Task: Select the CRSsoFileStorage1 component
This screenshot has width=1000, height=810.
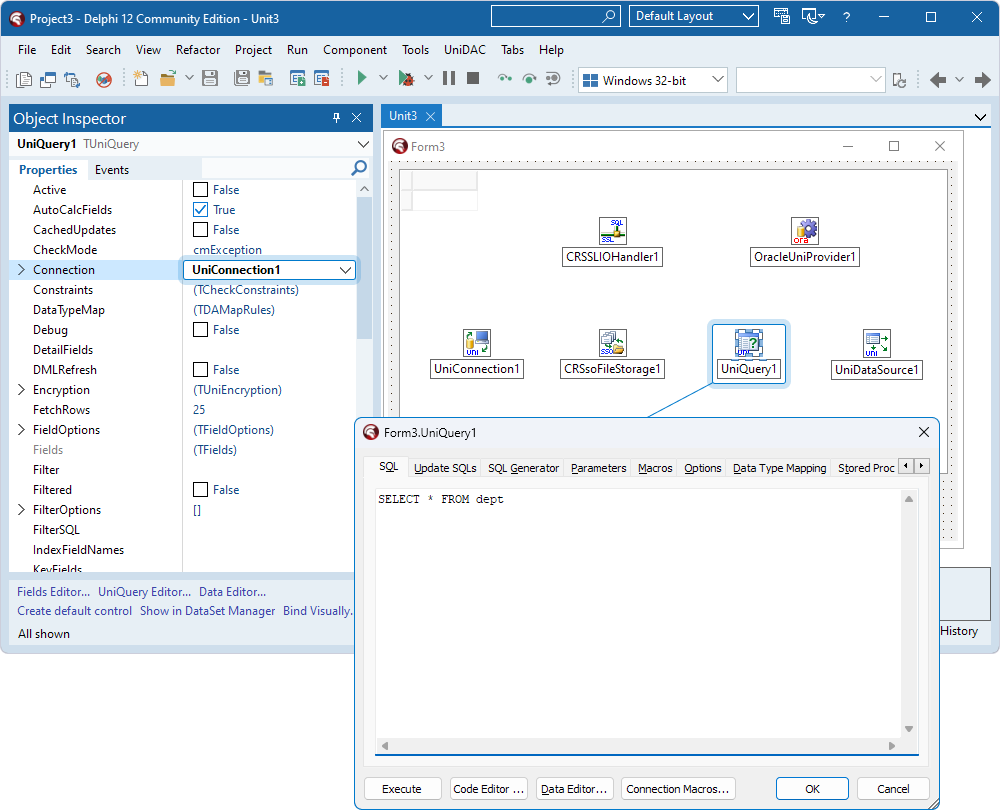Action: (613, 343)
